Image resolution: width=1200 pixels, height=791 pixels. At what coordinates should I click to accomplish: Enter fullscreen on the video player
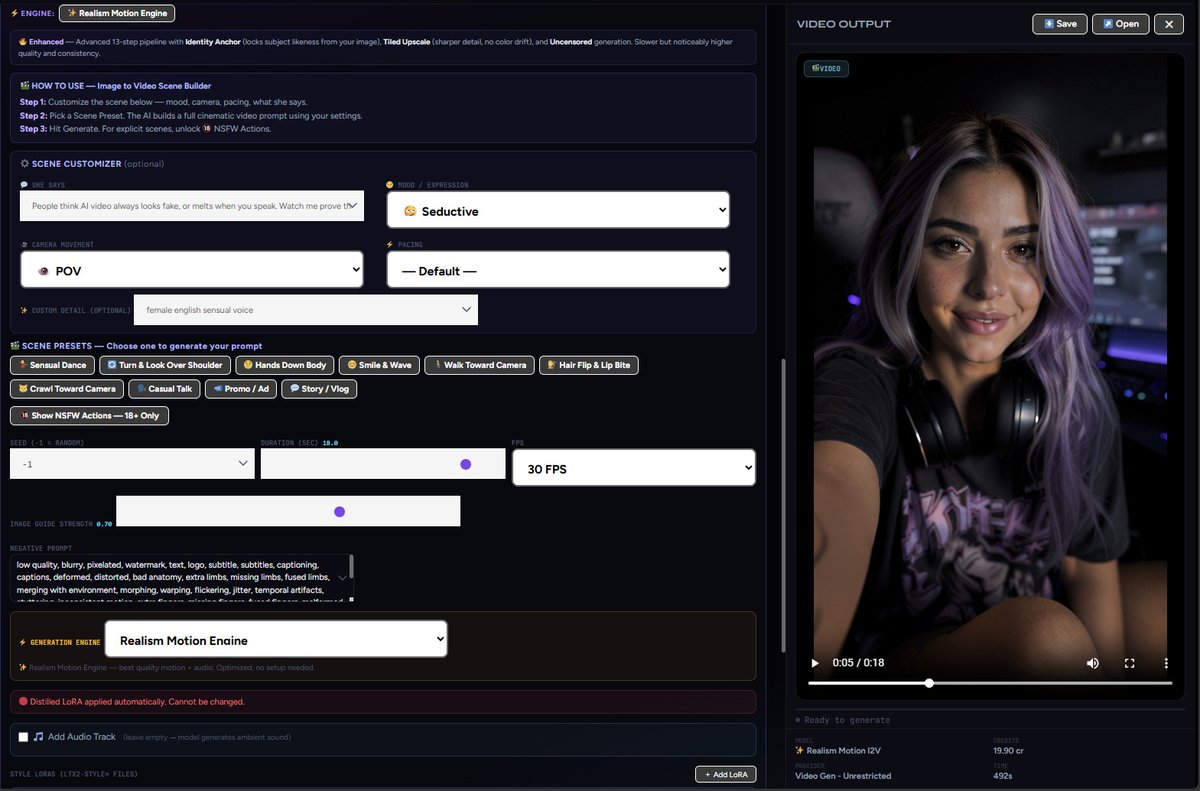[1130, 663]
